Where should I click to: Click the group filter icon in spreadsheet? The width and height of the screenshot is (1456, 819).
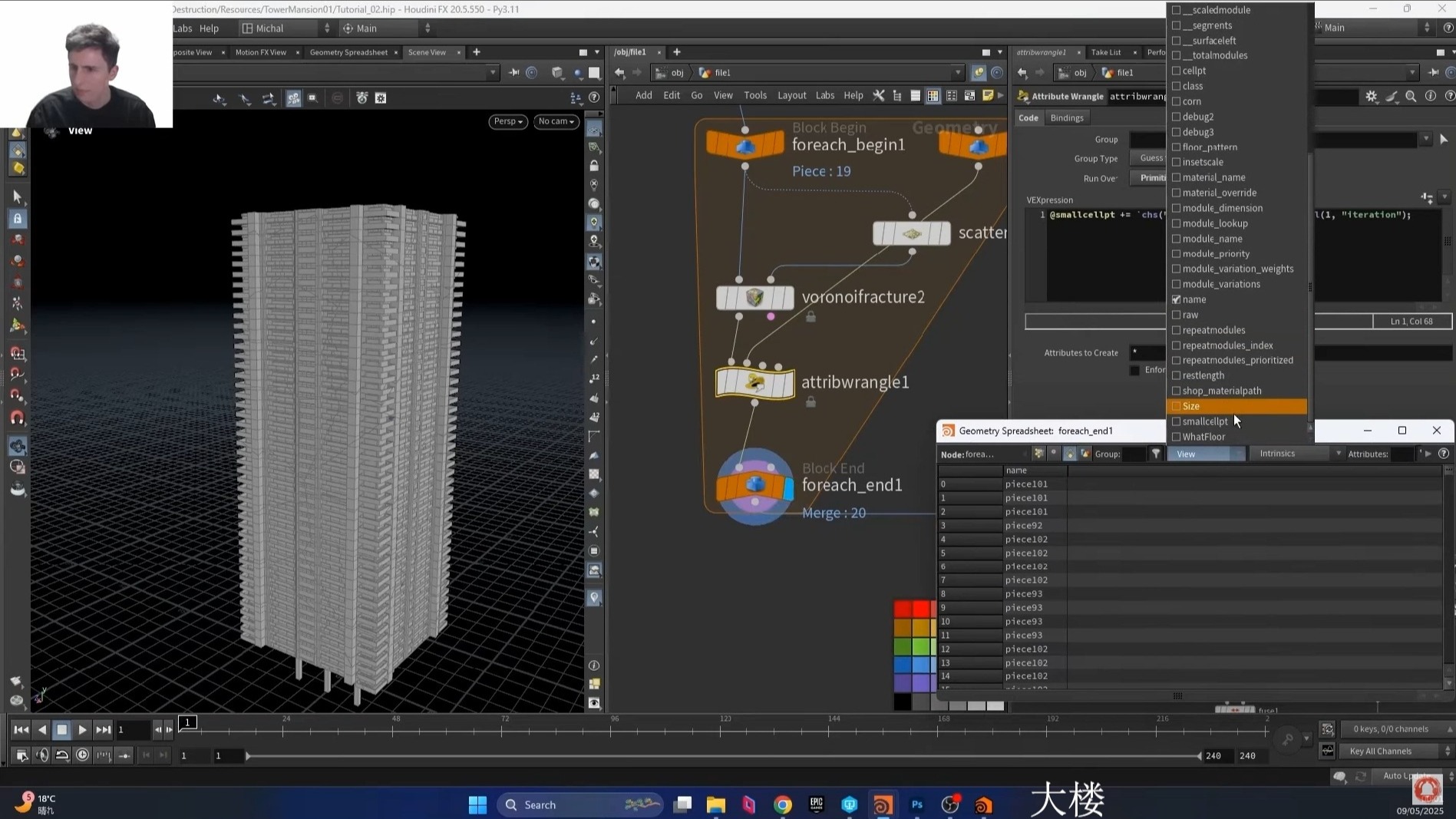point(1156,454)
